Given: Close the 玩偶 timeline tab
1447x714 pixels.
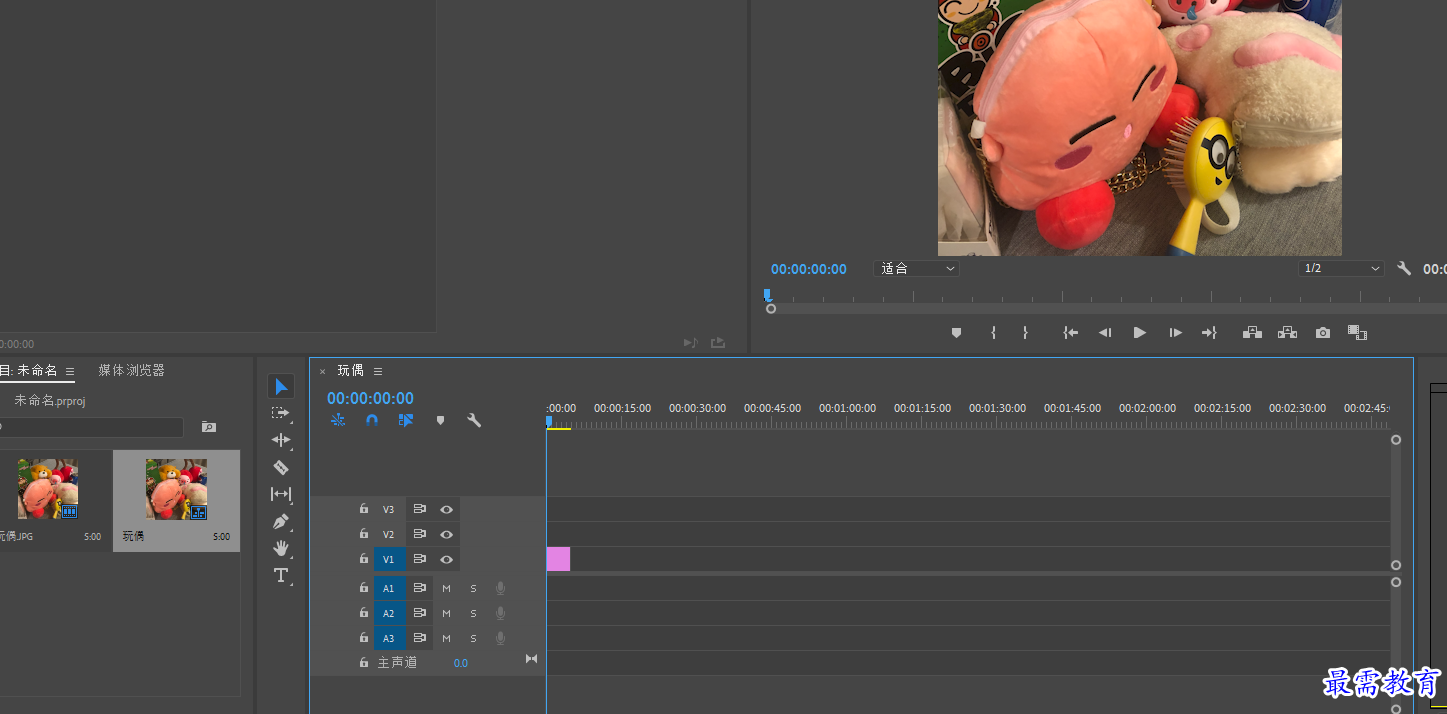Looking at the screenshot, I should coord(322,371).
